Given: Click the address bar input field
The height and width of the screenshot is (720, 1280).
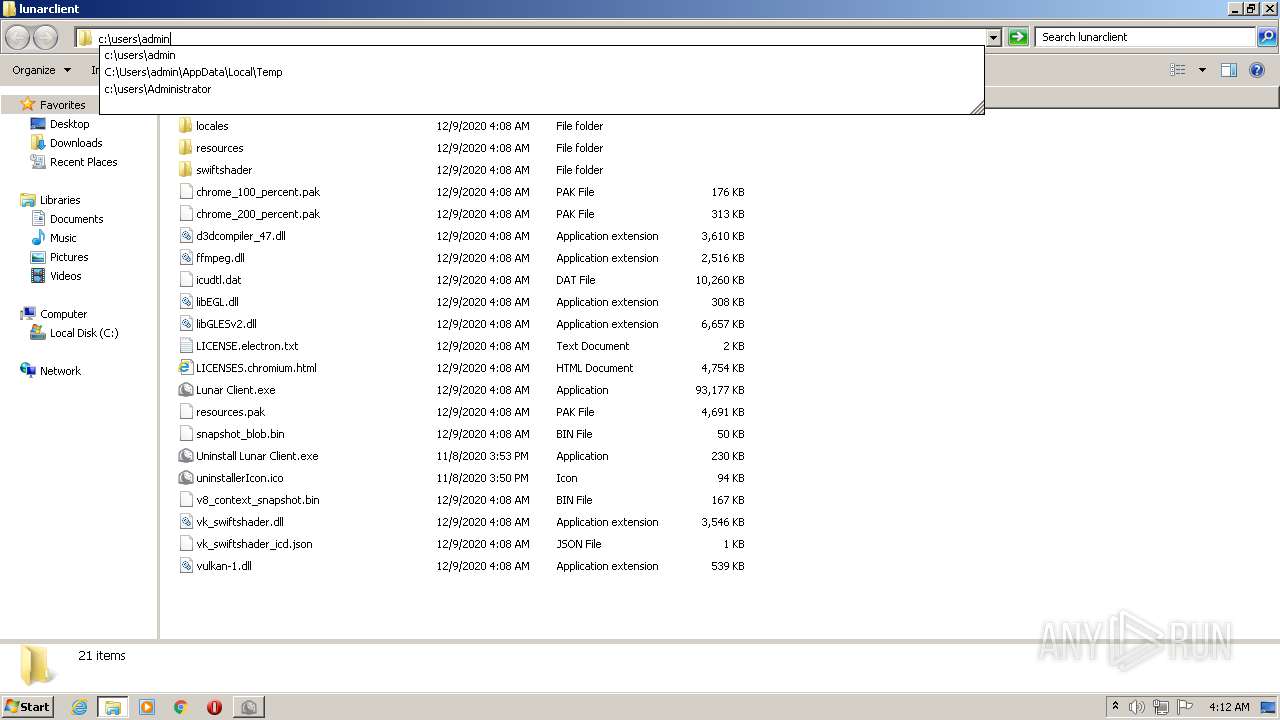Looking at the screenshot, I should (x=540, y=38).
